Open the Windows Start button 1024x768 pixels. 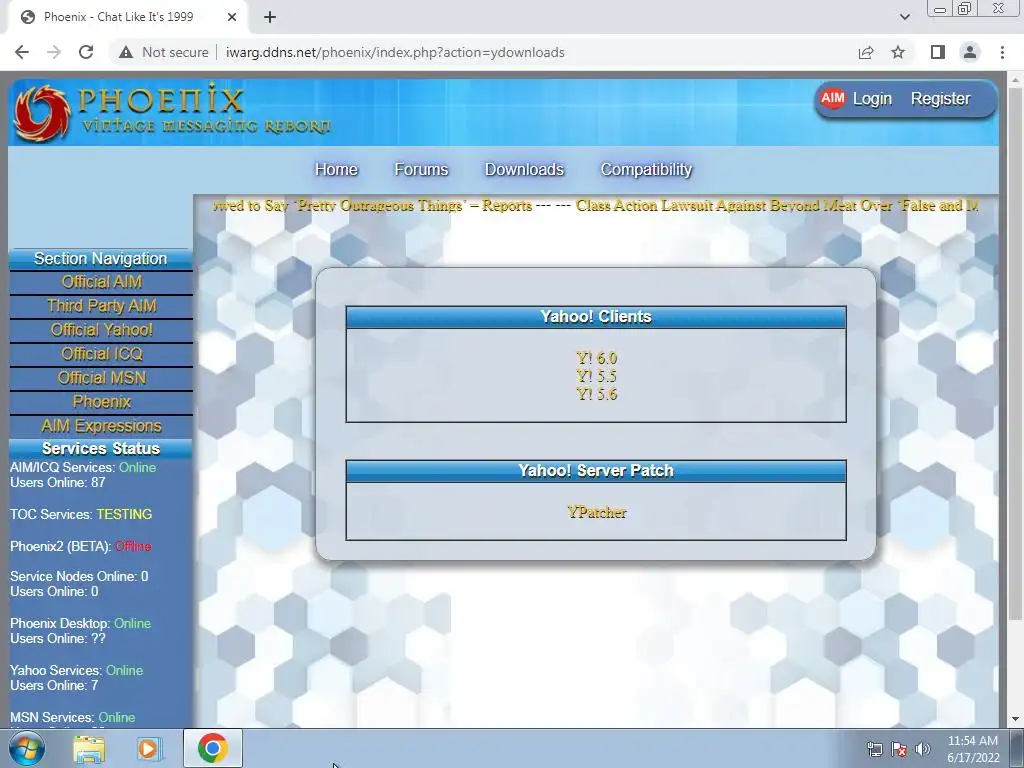[x=26, y=748]
